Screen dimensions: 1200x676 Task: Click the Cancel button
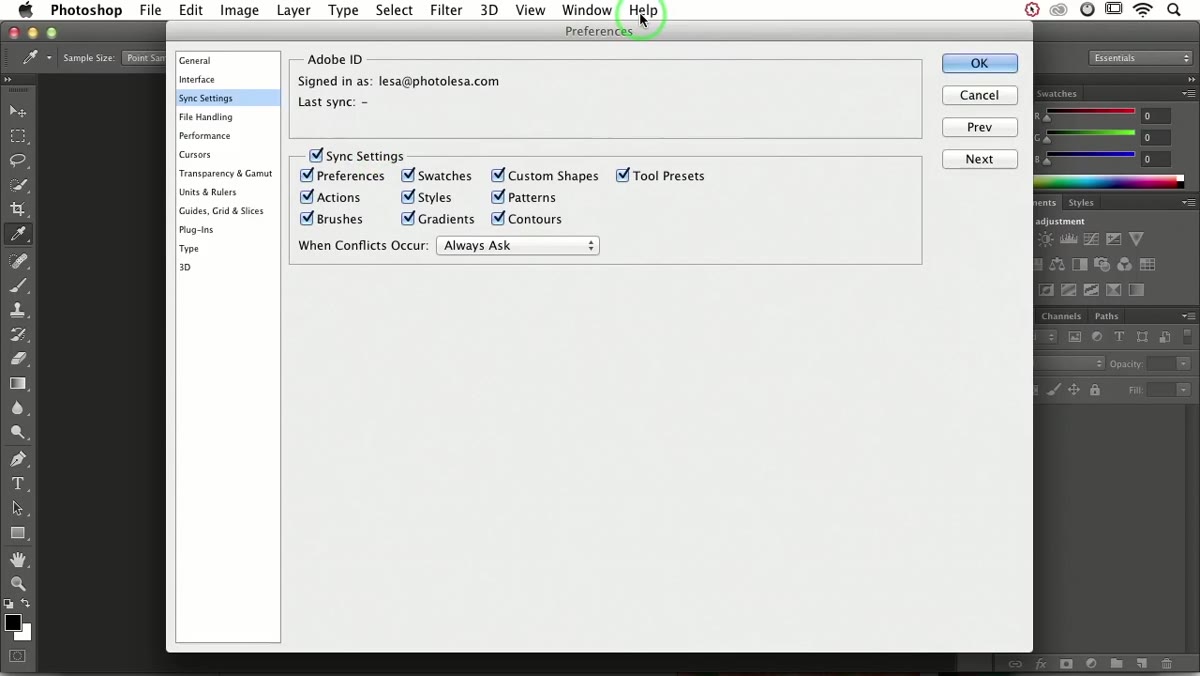pos(980,95)
